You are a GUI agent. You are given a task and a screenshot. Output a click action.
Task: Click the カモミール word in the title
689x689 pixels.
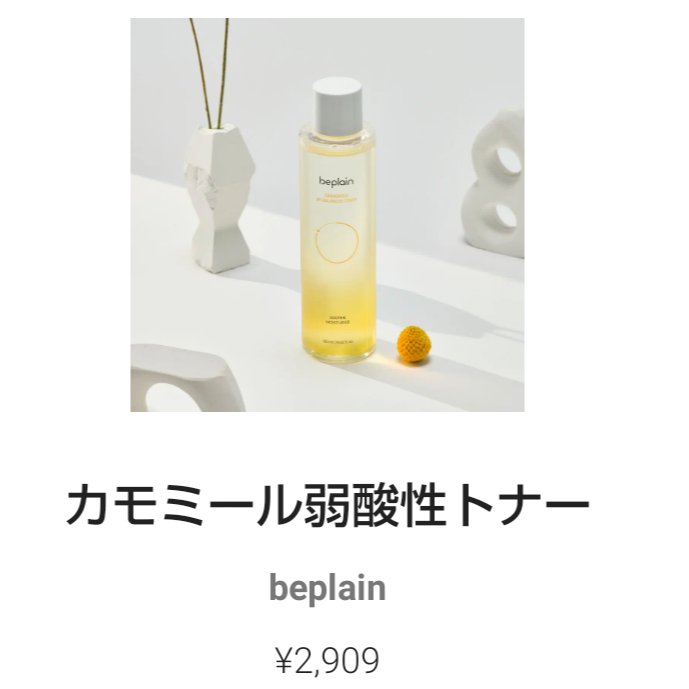182,507
